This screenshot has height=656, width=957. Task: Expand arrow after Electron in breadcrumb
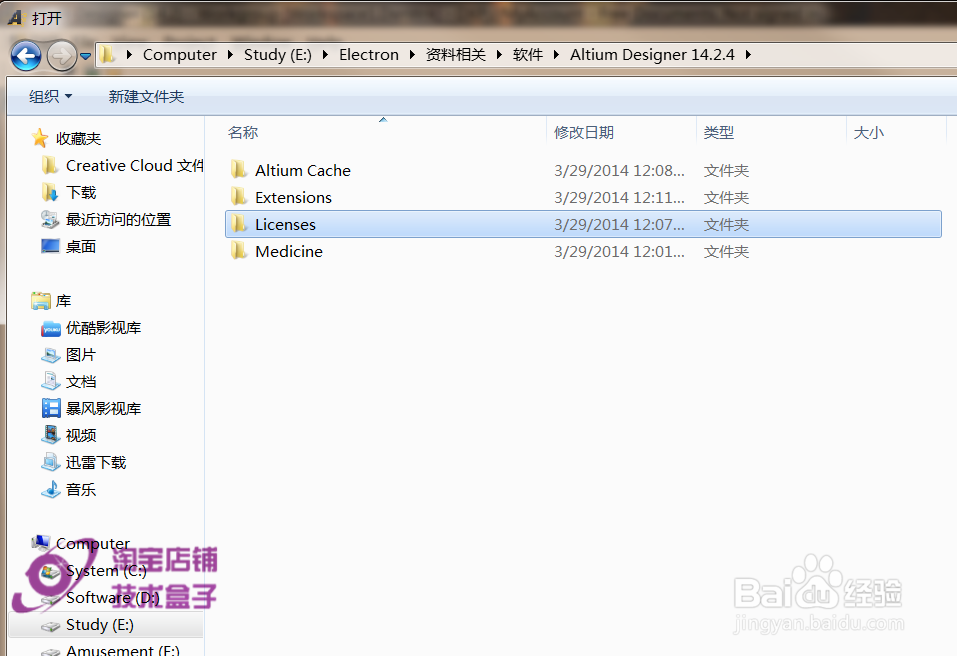click(x=413, y=55)
